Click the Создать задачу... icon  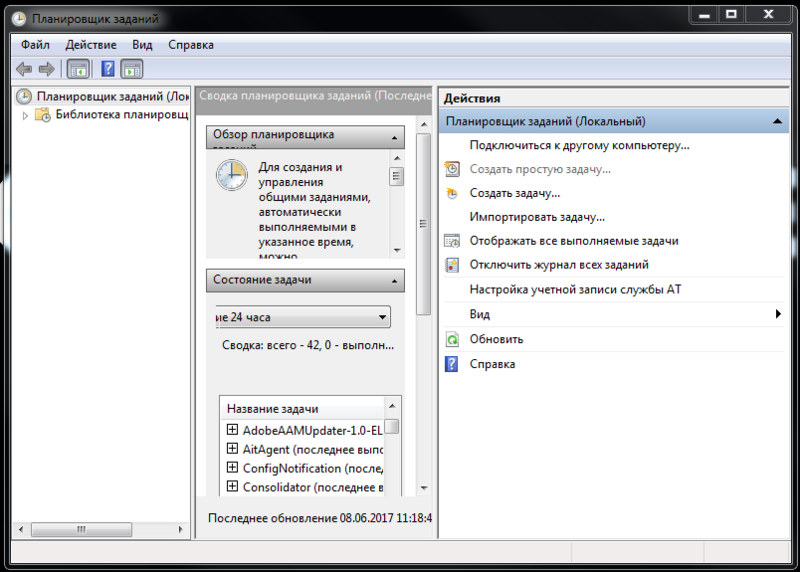click(452, 193)
